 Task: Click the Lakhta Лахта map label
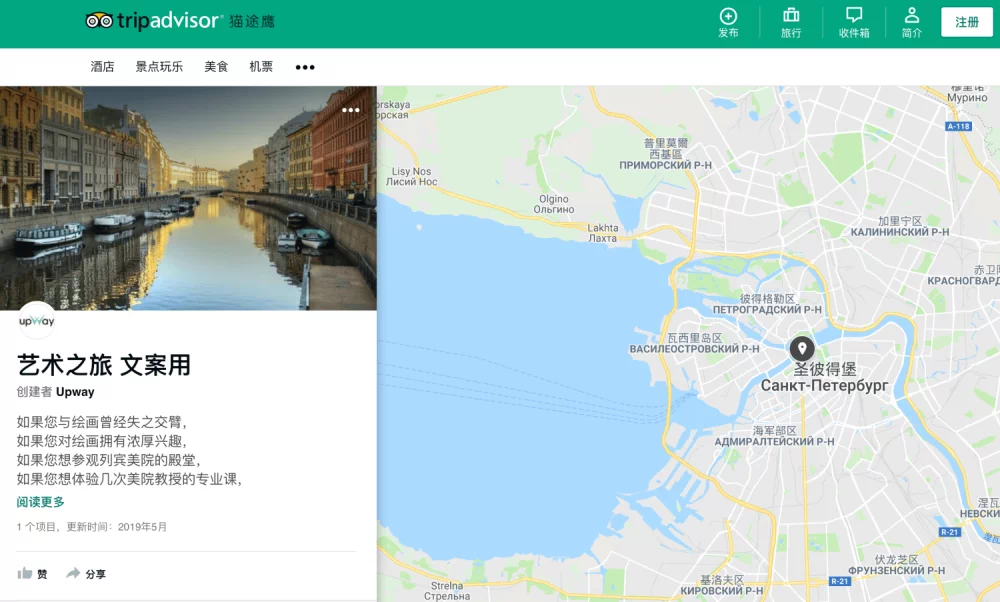pyautogui.click(x=603, y=233)
